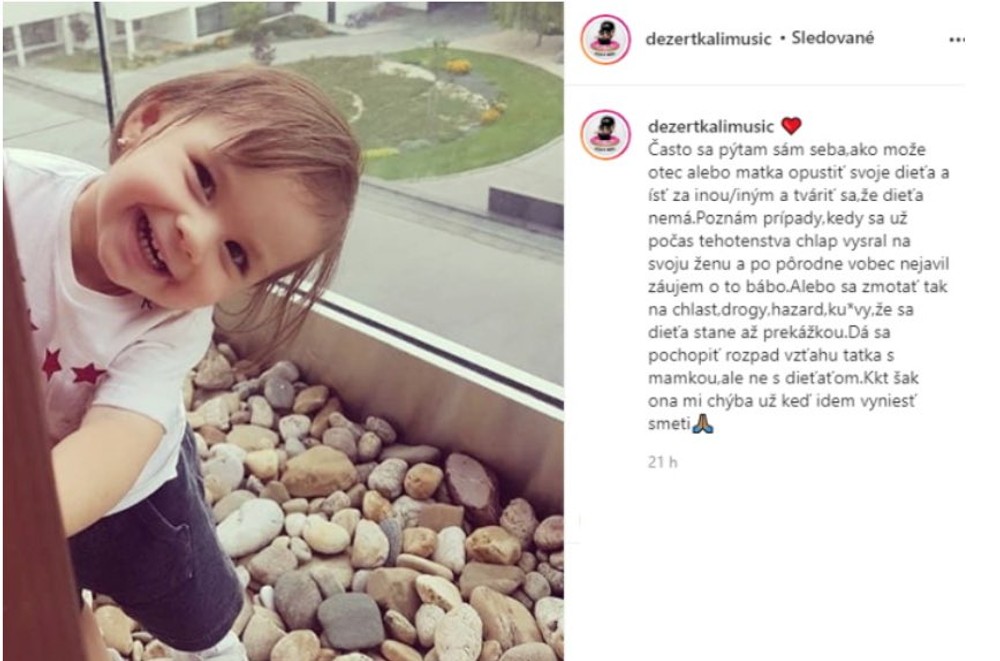Click the red stars on the child's shirt
Screen dimensions: 1000x661
click(x=72, y=369)
